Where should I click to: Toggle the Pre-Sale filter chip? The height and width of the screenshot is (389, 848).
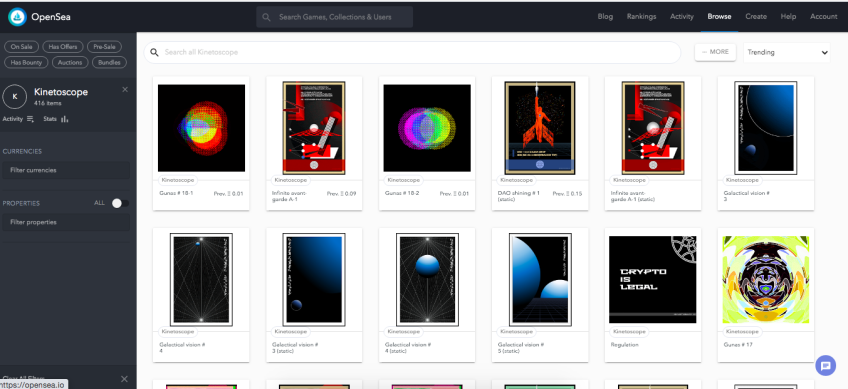point(104,47)
